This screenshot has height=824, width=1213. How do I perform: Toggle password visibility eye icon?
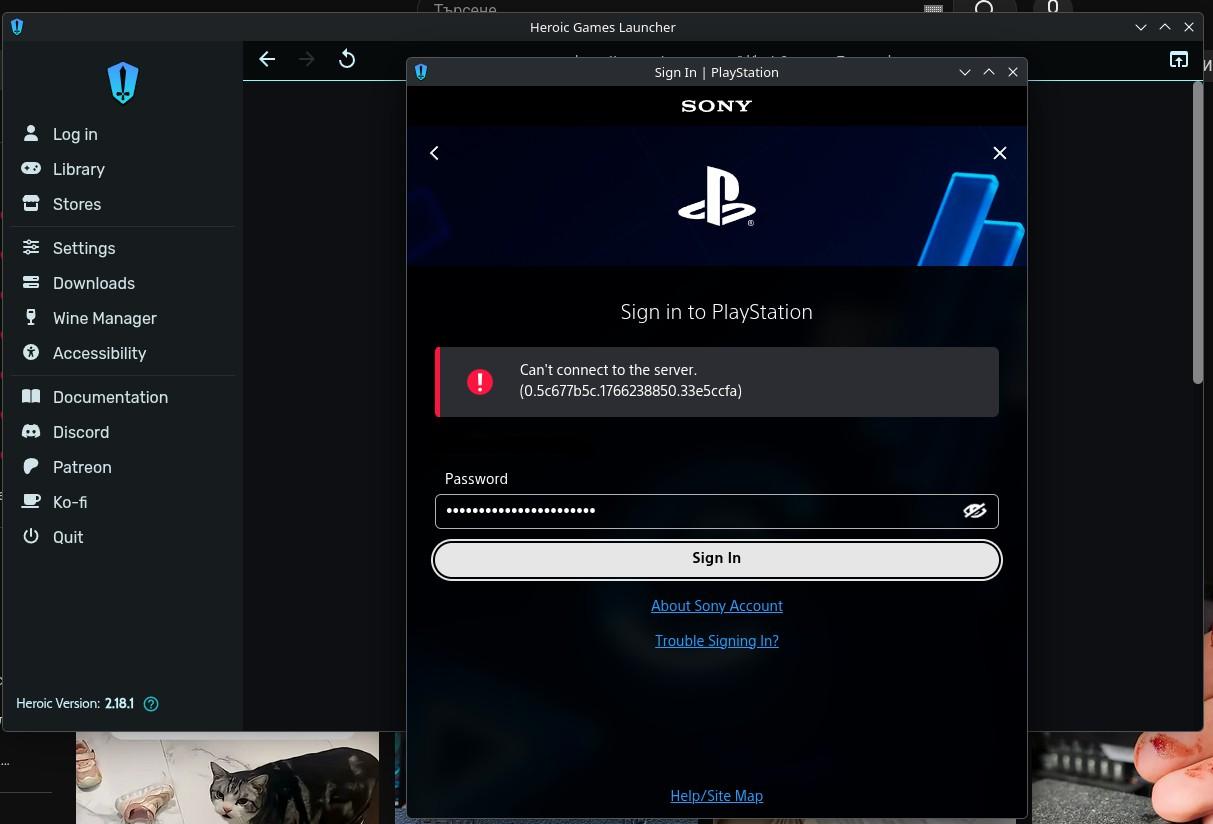point(974,511)
